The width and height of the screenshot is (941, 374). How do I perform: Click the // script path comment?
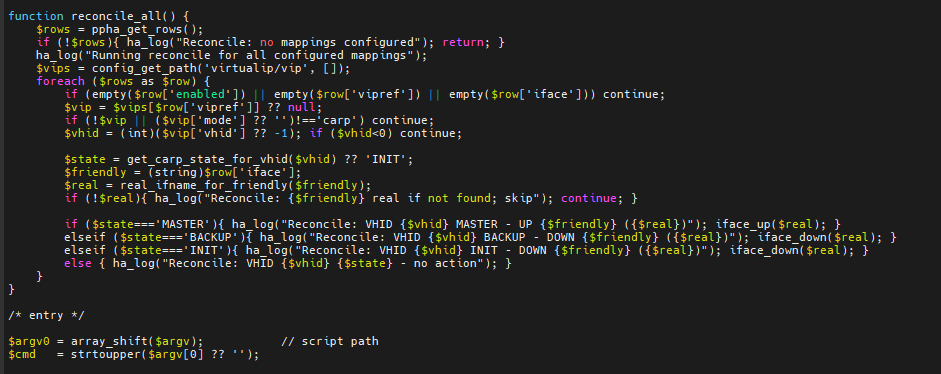pyautogui.click(x=329, y=341)
